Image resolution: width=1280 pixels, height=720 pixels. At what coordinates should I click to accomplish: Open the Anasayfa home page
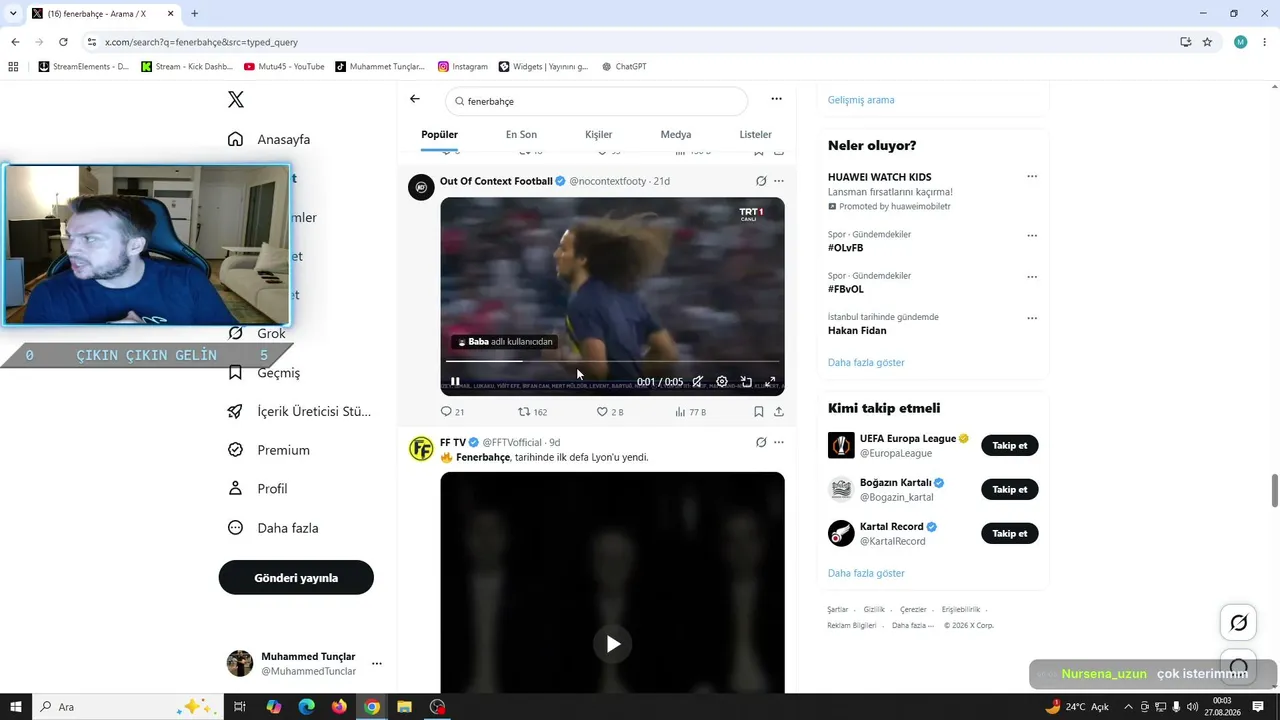point(270,139)
